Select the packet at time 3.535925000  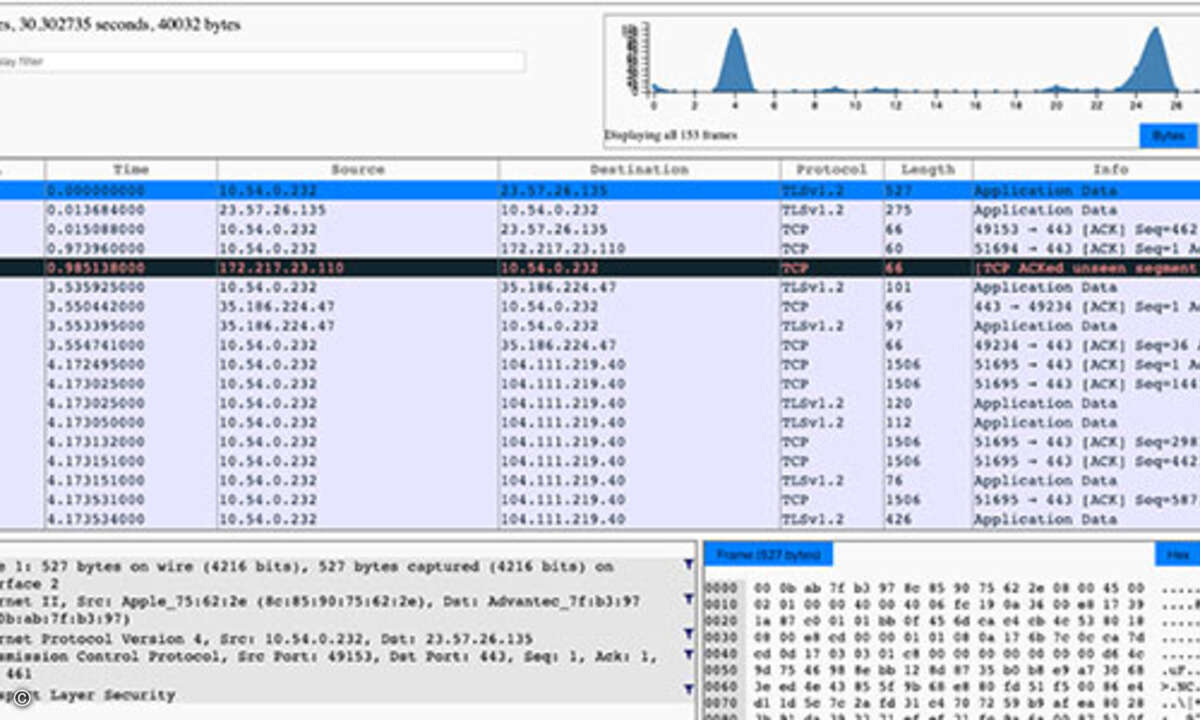[x=600, y=287]
